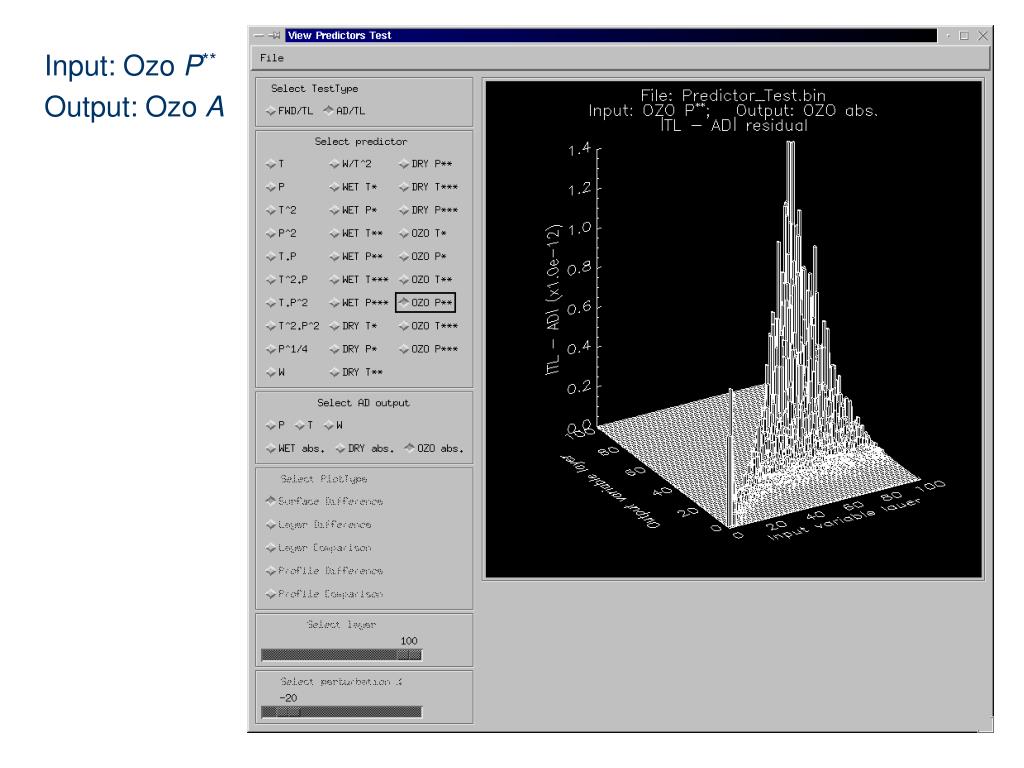Viewport: 1024px width, 768px height.
Task: Choose predictor T^2.P
Action: point(287,280)
